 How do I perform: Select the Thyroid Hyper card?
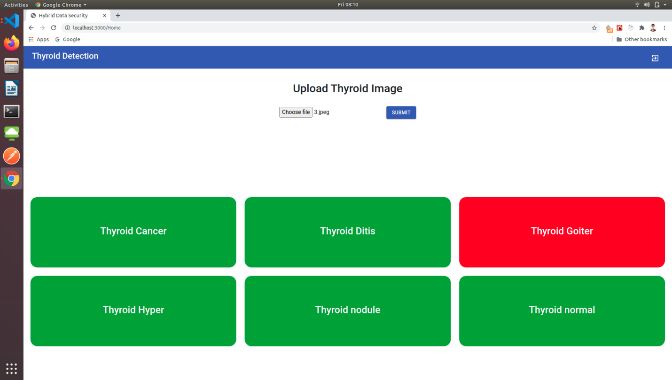133,311
